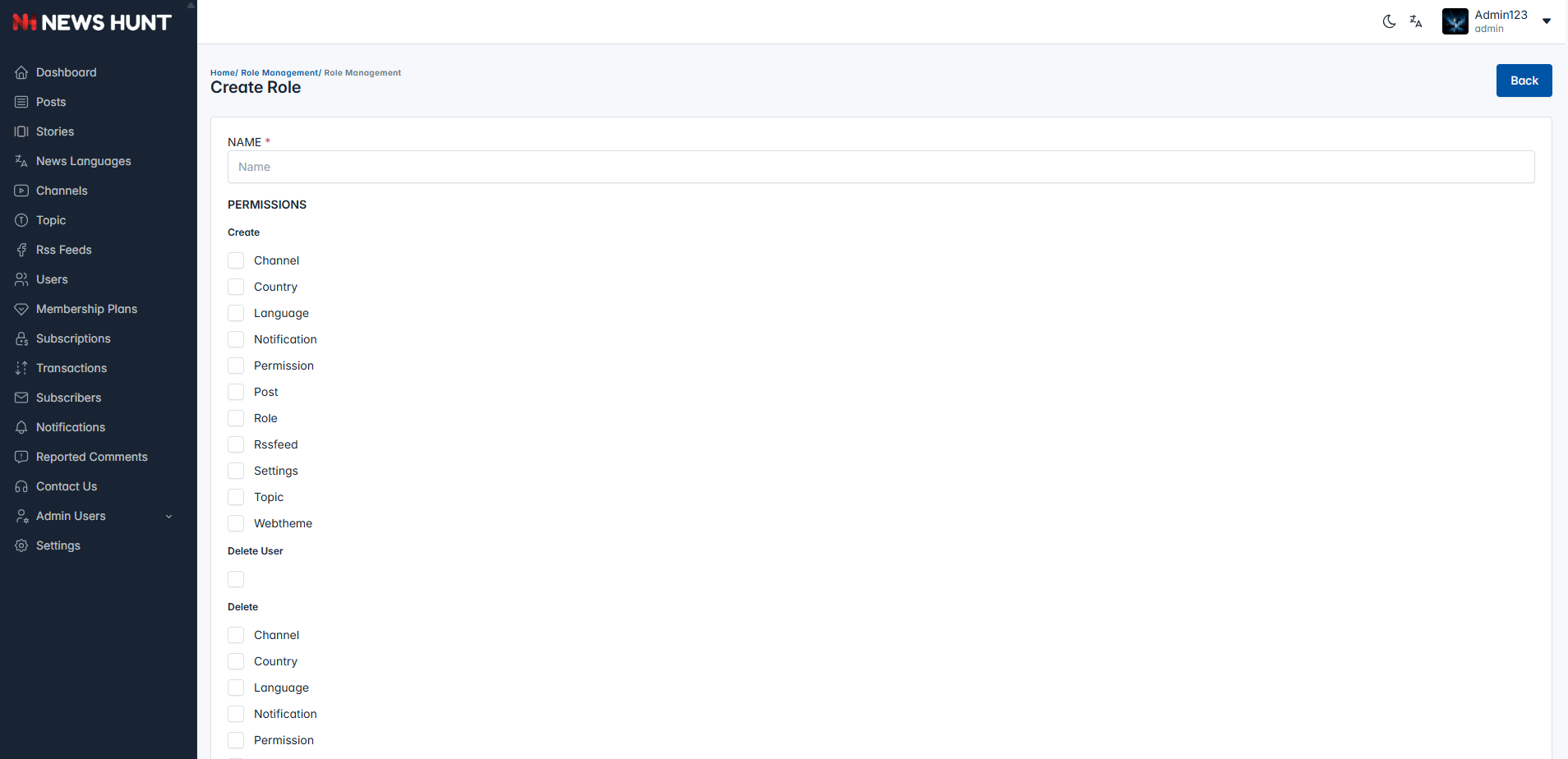Open Membership Plans diamond icon
The image size is (1568, 759).
click(21, 309)
